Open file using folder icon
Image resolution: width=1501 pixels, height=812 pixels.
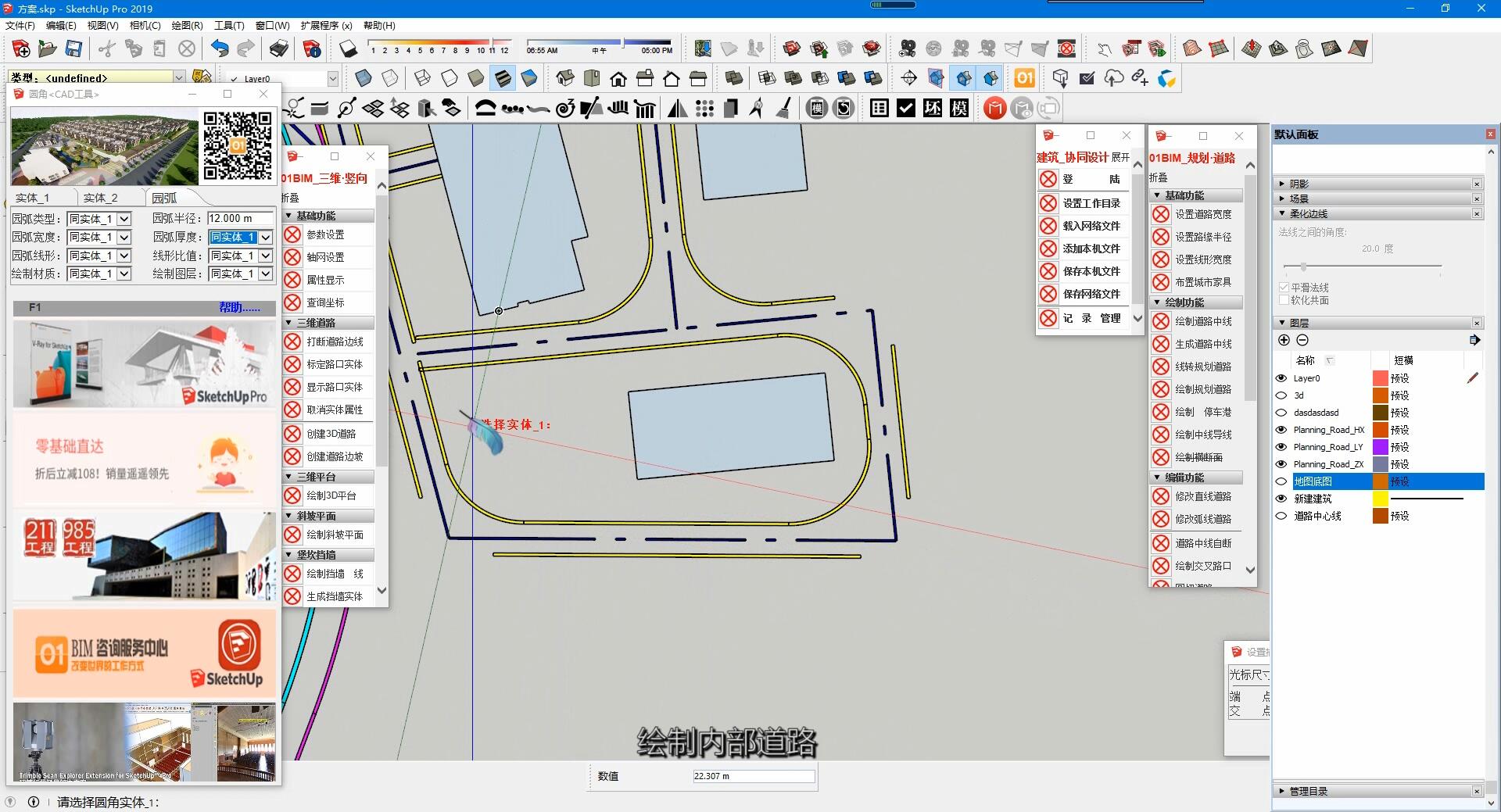[47, 49]
